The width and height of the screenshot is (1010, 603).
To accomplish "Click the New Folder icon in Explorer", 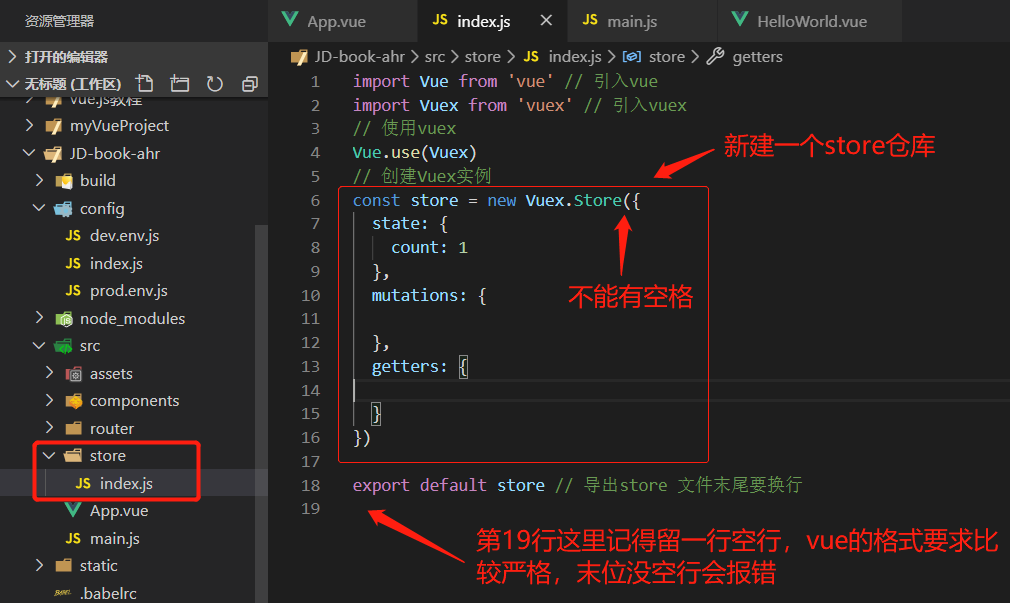I will coord(180,85).
